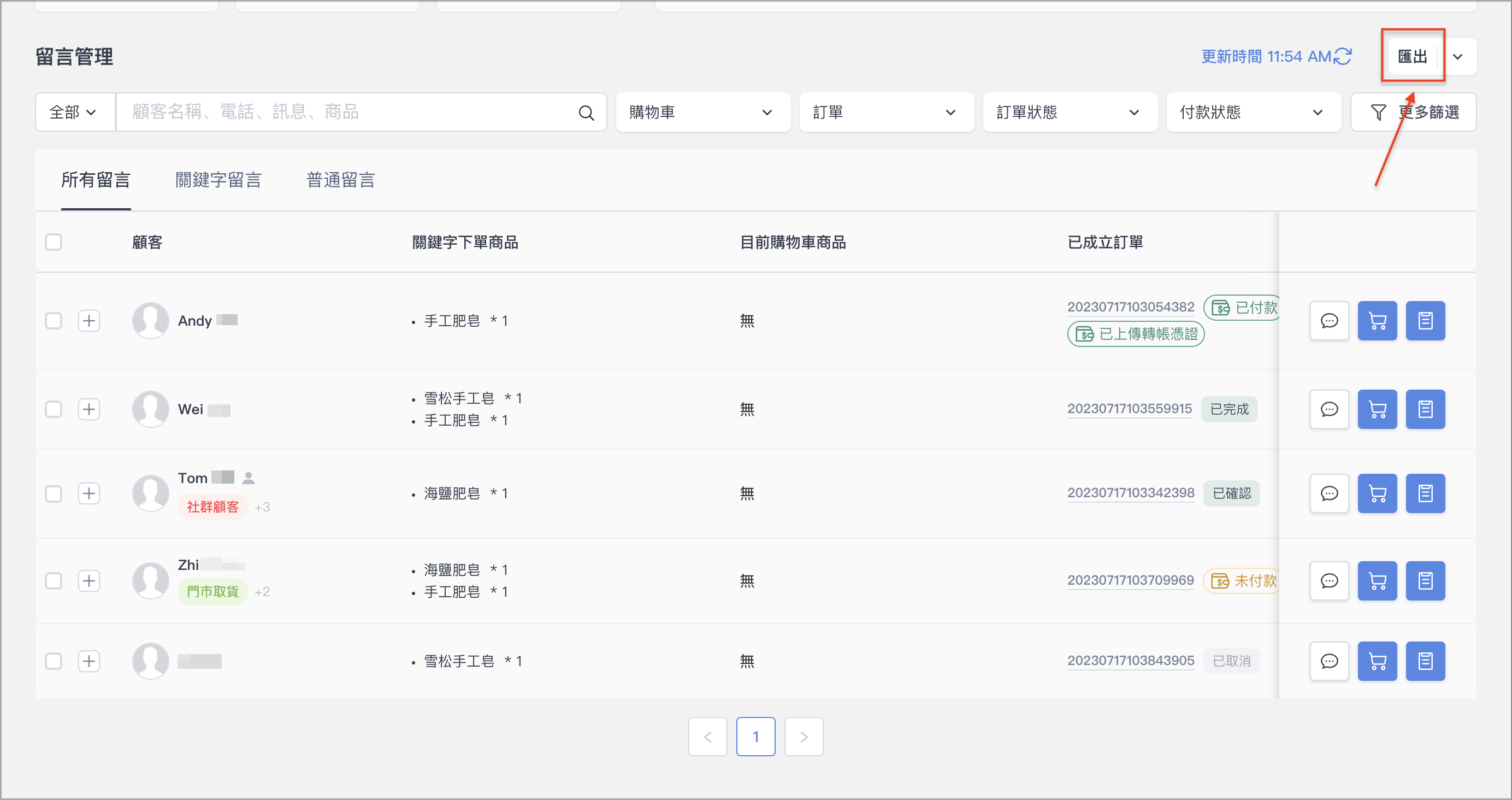The height and width of the screenshot is (800, 1512).
Task: Click the refresh icon beside 更新時間
Action: click(1342, 56)
